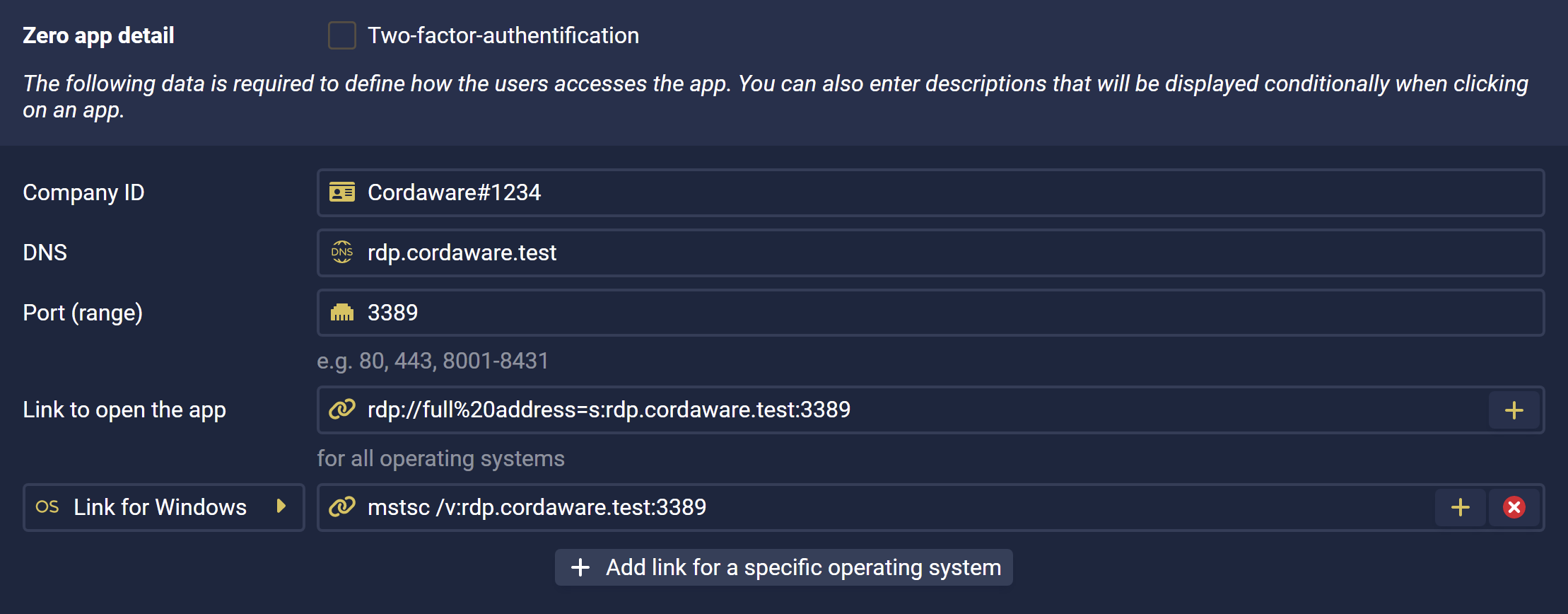Click the DNS icon in the DNS field
This screenshot has width=1568, height=614.
342,252
